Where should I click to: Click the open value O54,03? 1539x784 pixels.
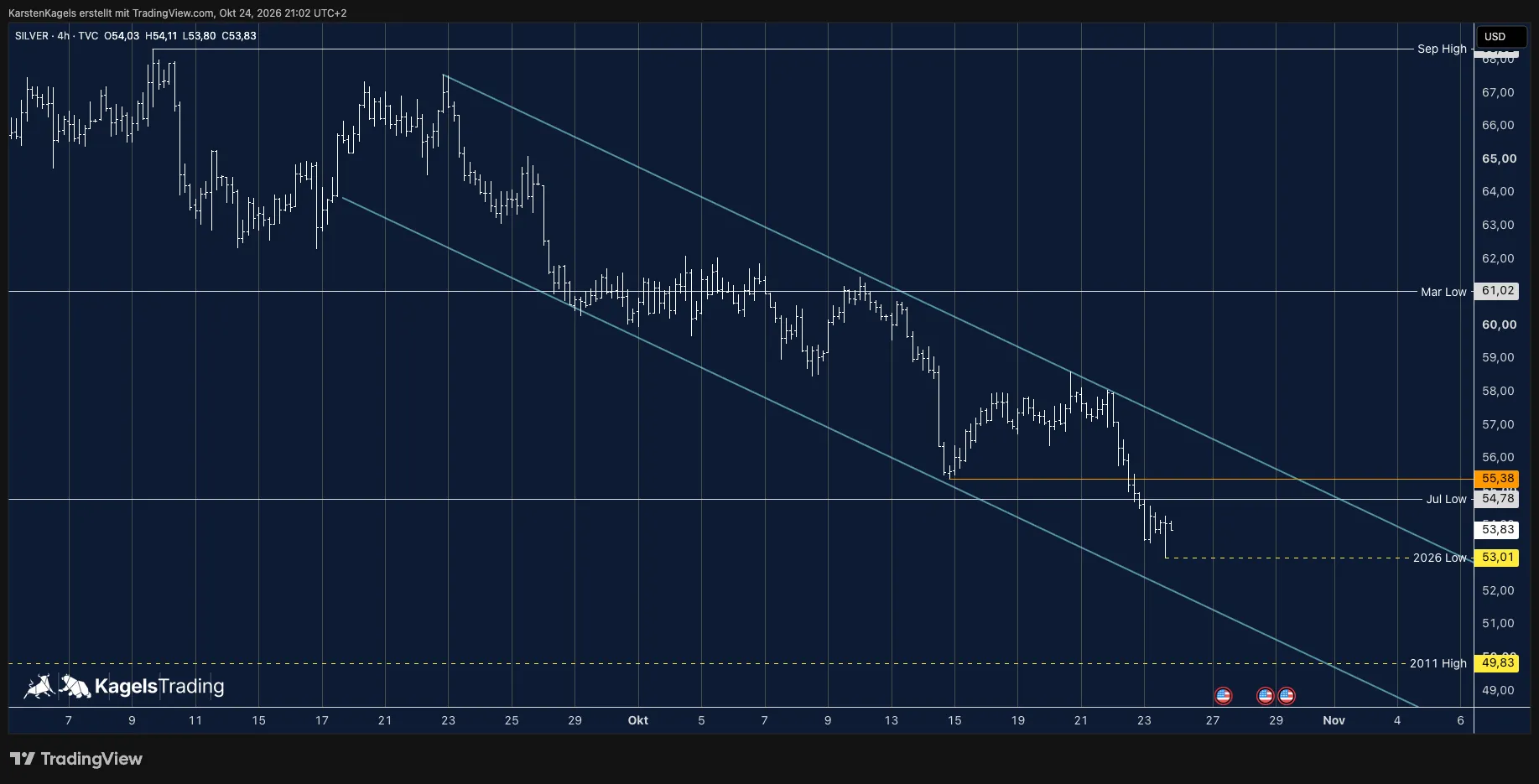122,36
